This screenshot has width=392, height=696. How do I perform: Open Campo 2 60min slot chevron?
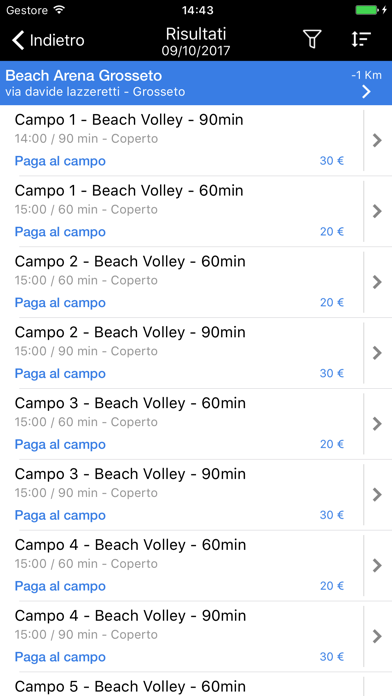(377, 282)
